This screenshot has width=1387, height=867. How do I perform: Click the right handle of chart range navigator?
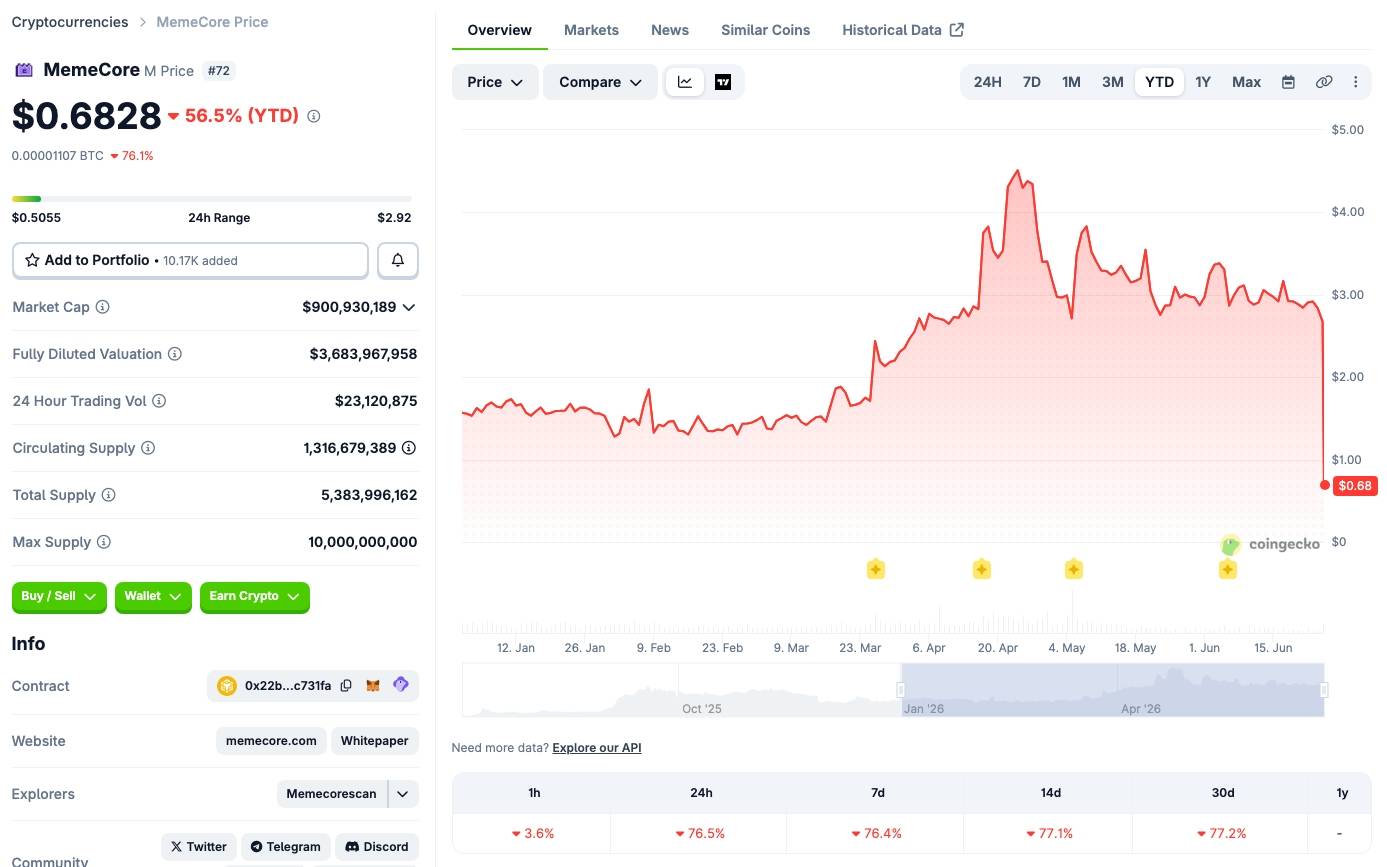[x=1324, y=690]
